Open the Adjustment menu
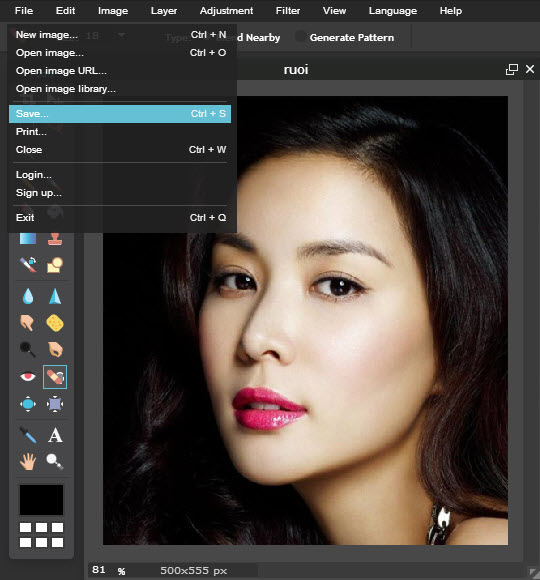The width and height of the screenshot is (540, 580). pyautogui.click(x=226, y=11)
